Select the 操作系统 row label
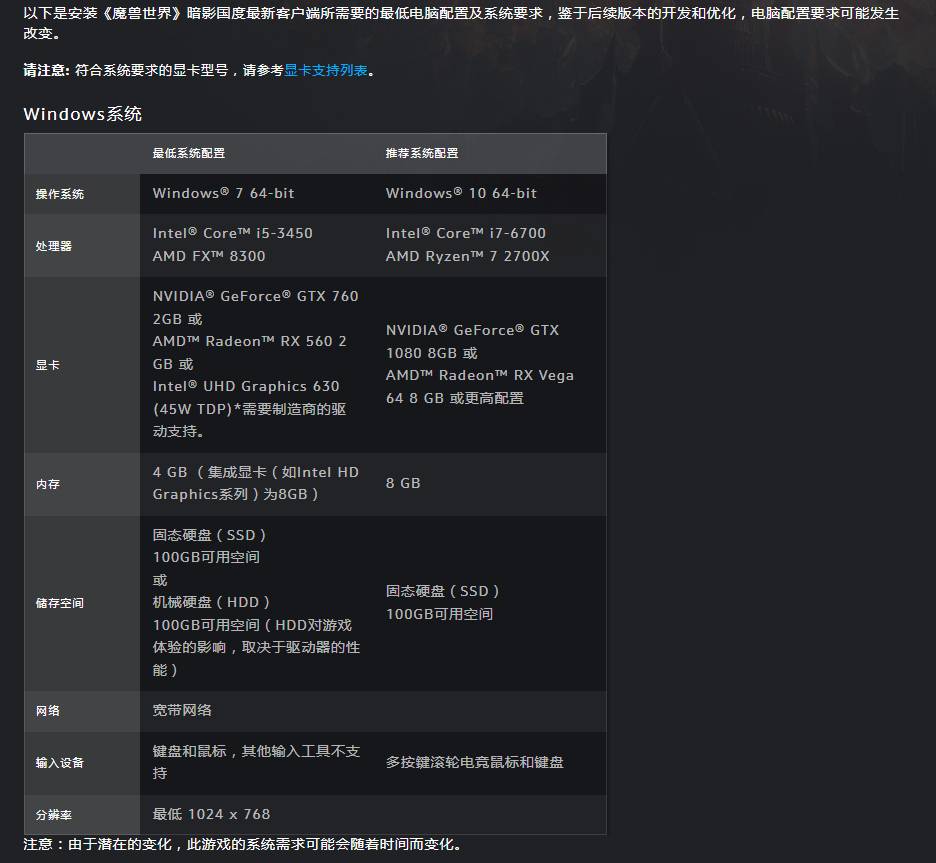Screen dimensions: 936x863 (x=60, y=194)
